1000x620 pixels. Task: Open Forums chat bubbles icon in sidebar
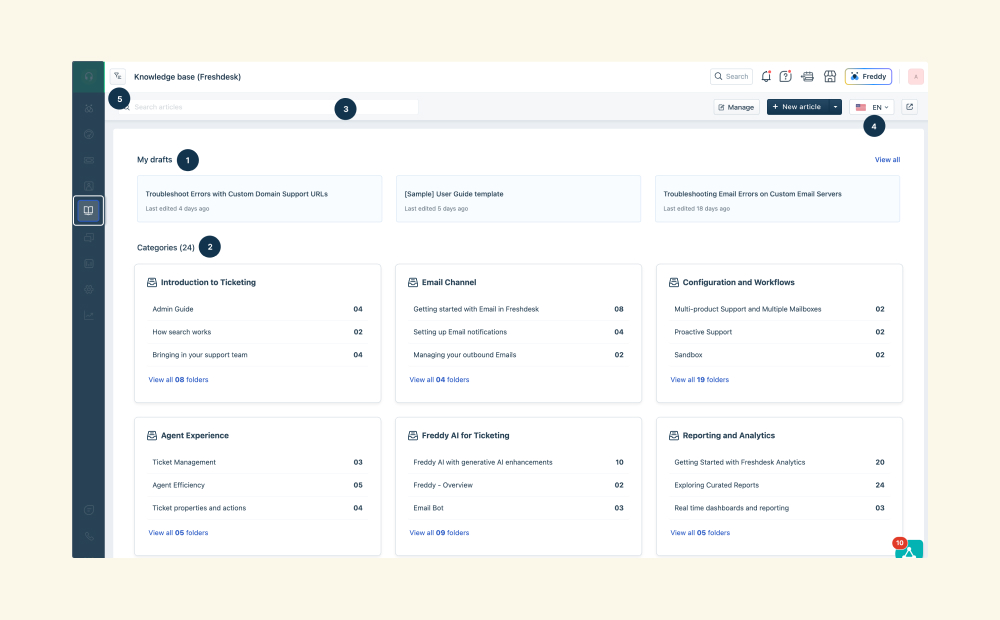click(x=89, y=237)
